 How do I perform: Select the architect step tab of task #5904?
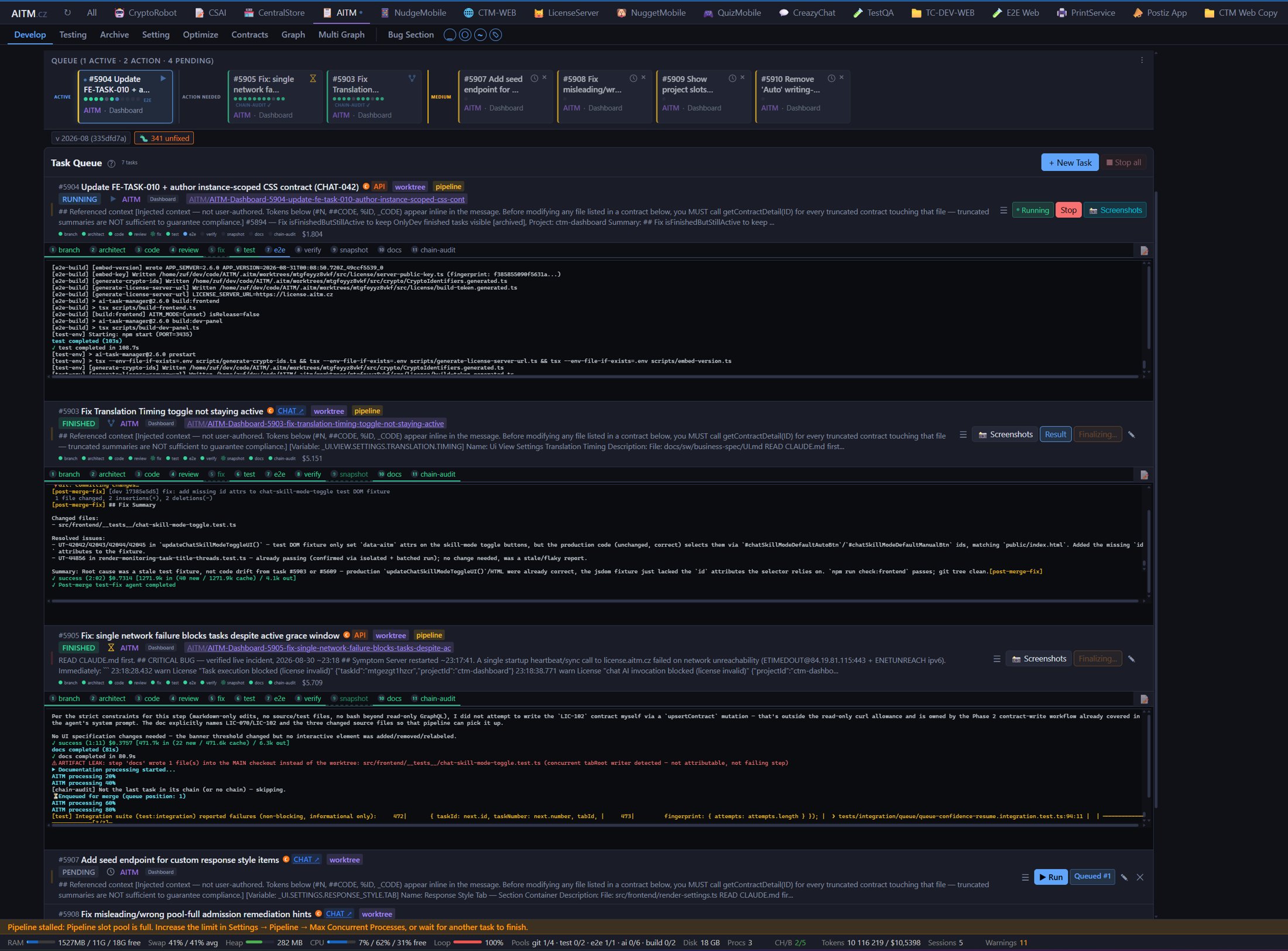click(x=107, y=250)
